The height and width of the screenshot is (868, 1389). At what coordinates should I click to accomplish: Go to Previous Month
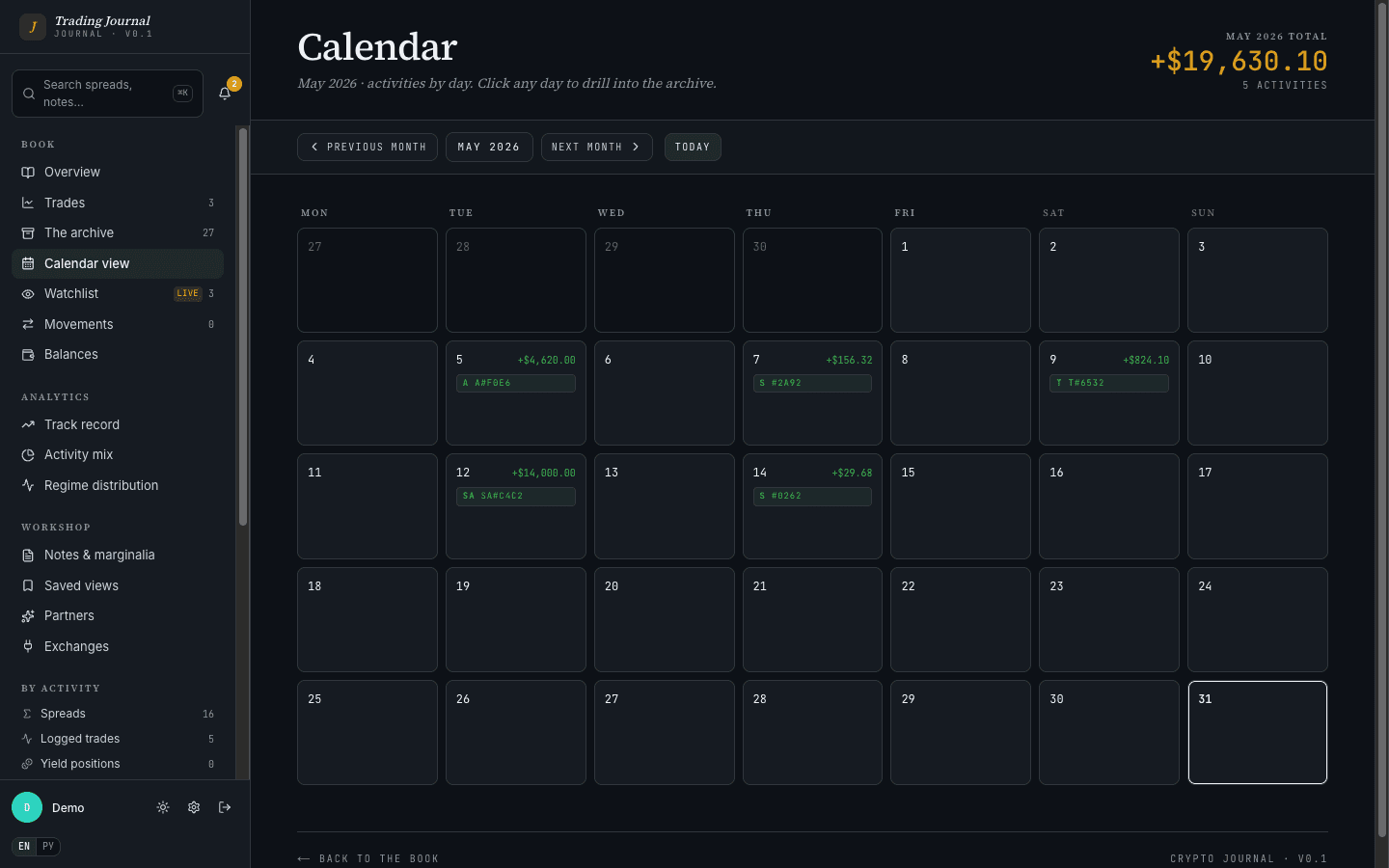pos(368,148)
